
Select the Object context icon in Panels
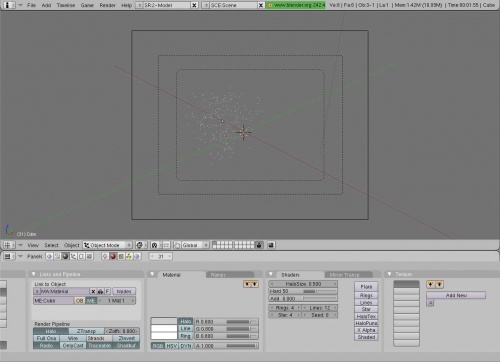73,256
